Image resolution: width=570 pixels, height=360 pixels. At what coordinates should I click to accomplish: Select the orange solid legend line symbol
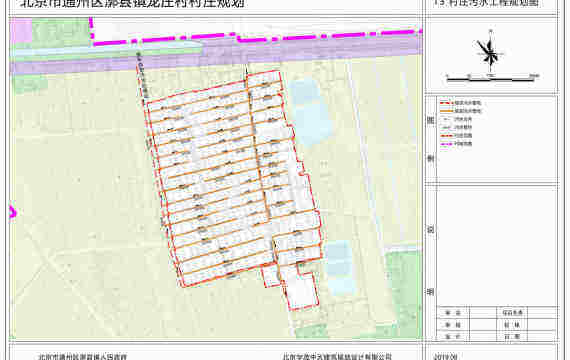click(446, 111)
